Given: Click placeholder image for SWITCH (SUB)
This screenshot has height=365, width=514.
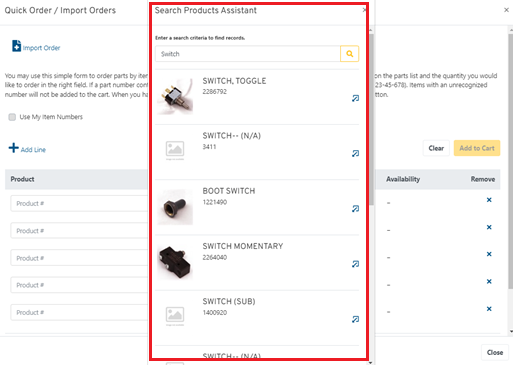Looking at the screenshot, I should [x=175, y=316].
